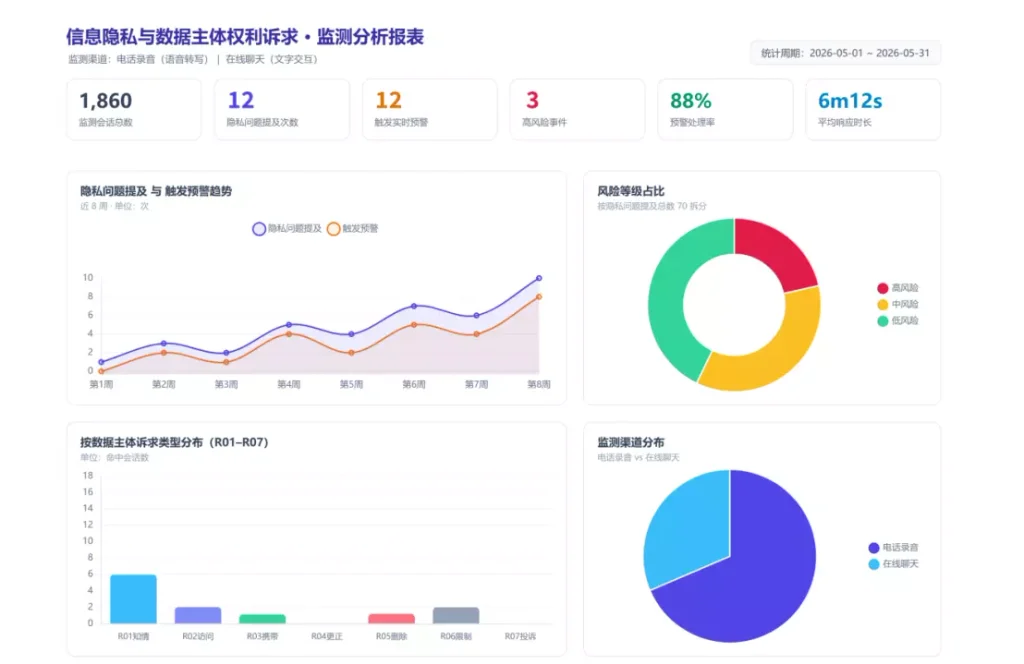Click the R07投诉 axis label

tap(520, 637)
